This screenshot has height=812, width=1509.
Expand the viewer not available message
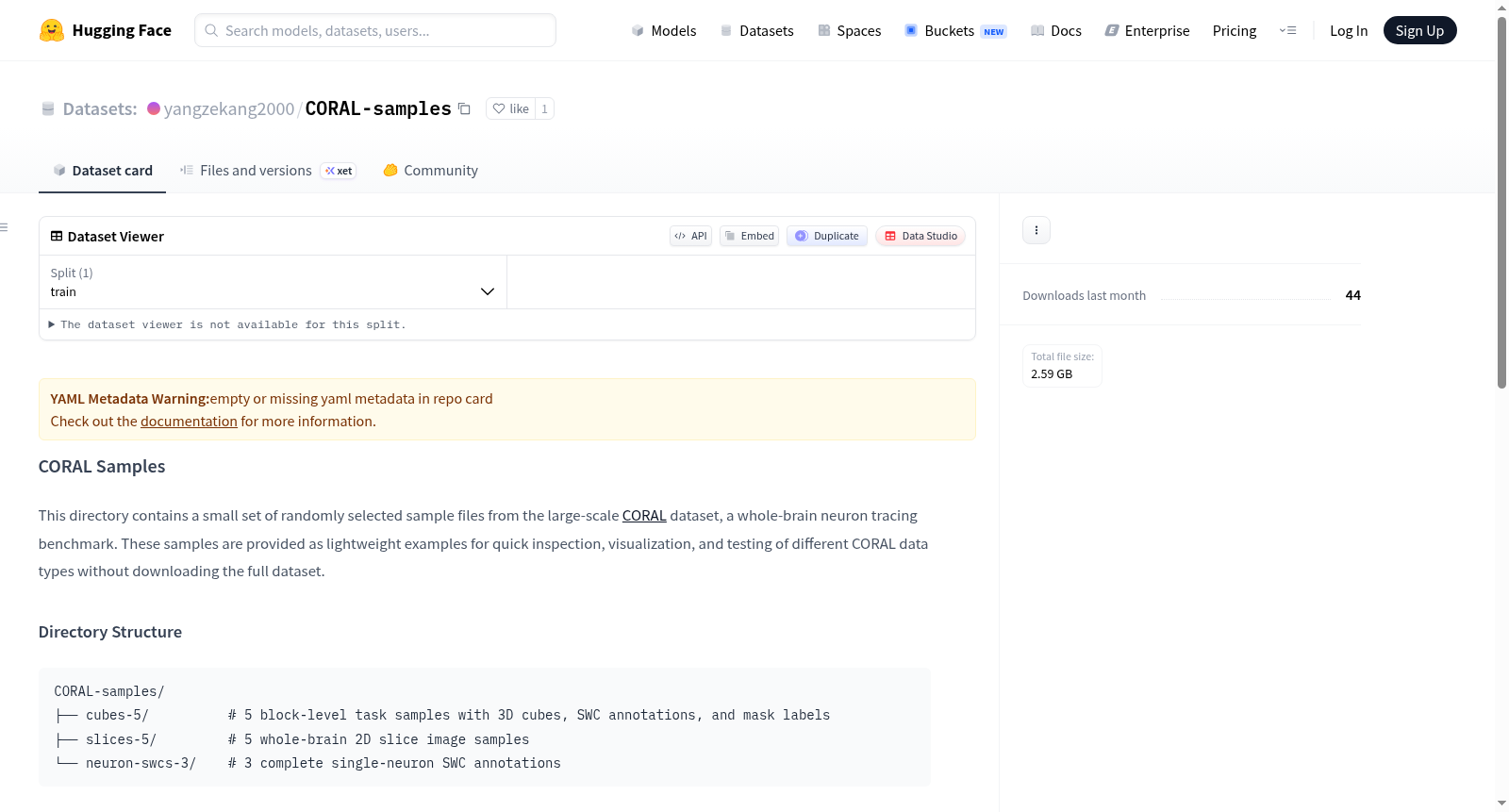tap(227, 324)
